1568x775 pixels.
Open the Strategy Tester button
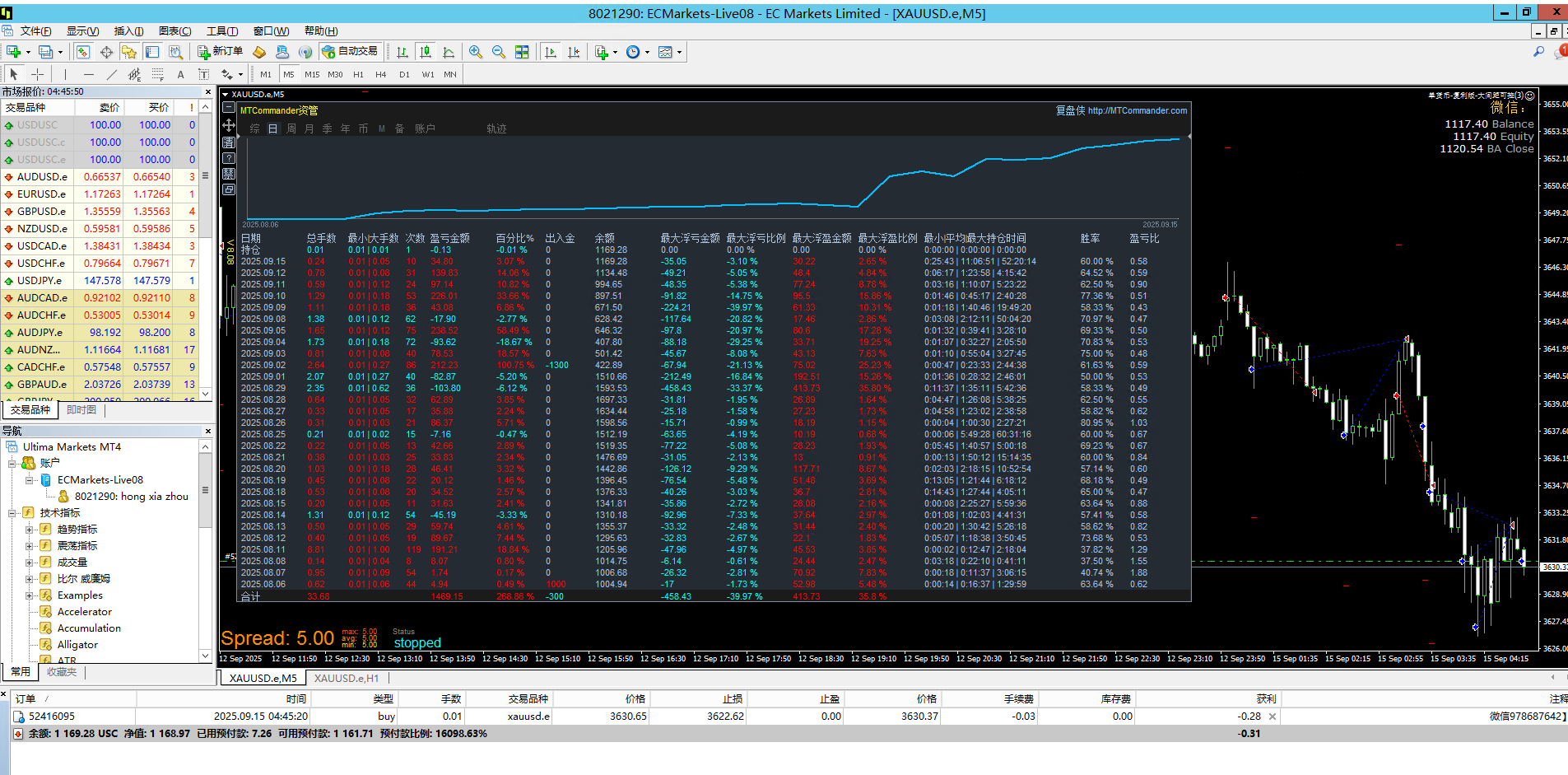[175, 52]
